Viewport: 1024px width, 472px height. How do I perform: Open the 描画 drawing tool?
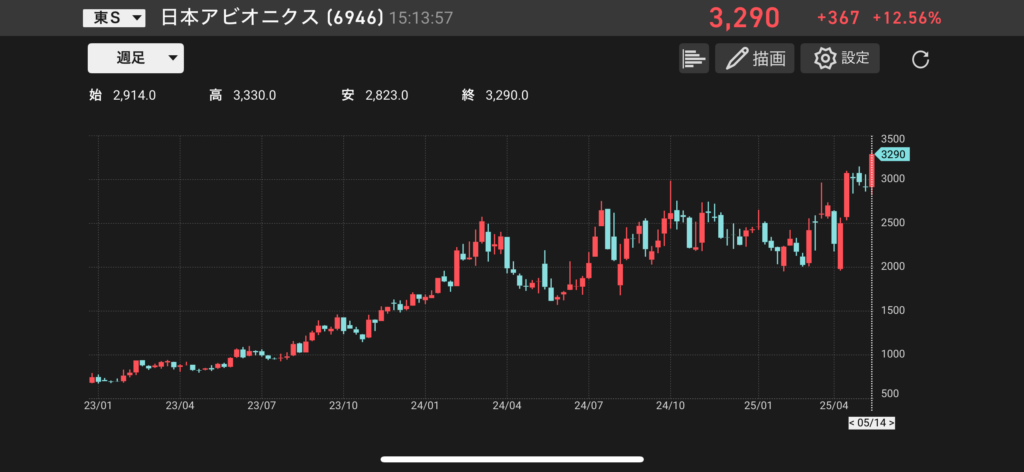pyautogui.click(x=754, y=58)
